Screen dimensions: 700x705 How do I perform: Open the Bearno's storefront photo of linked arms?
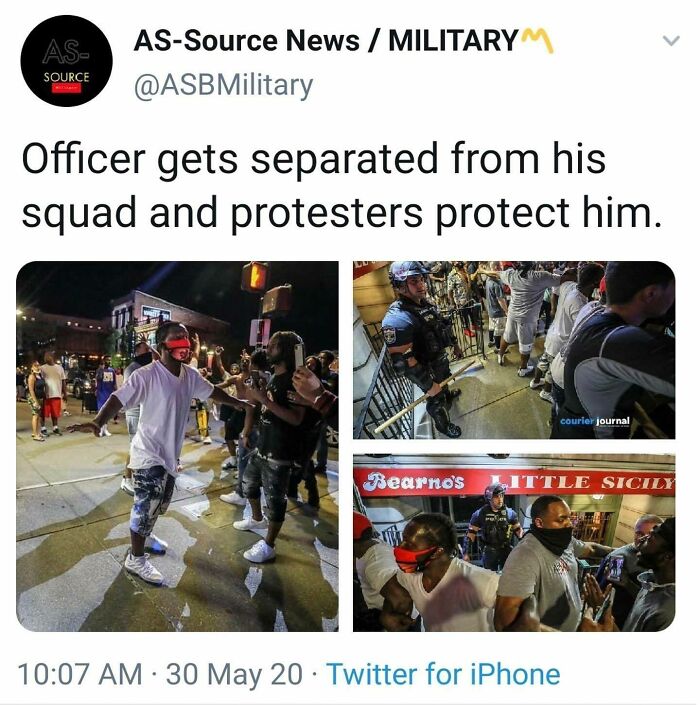click(514, 543)
